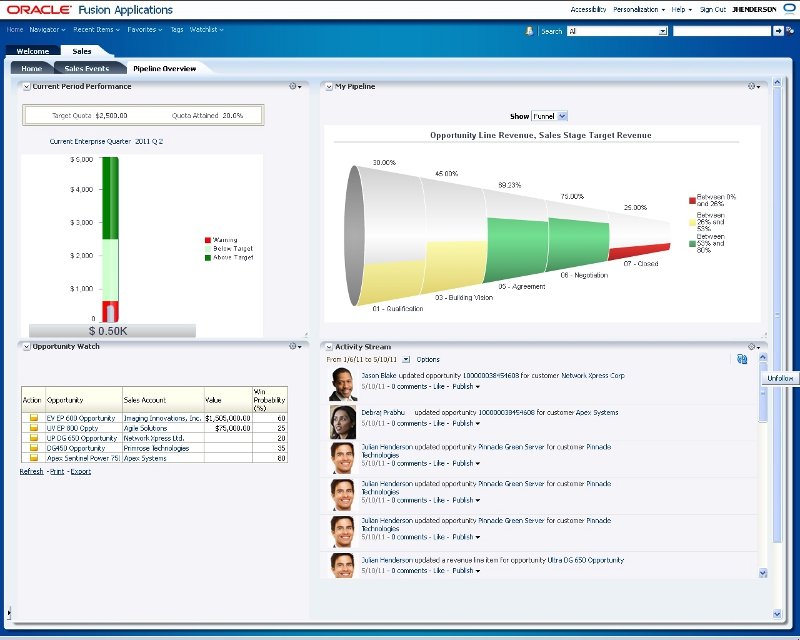
Task: Click the Oracle logo icon beside JHENDERSON
Action: click(x=789, y=9)
